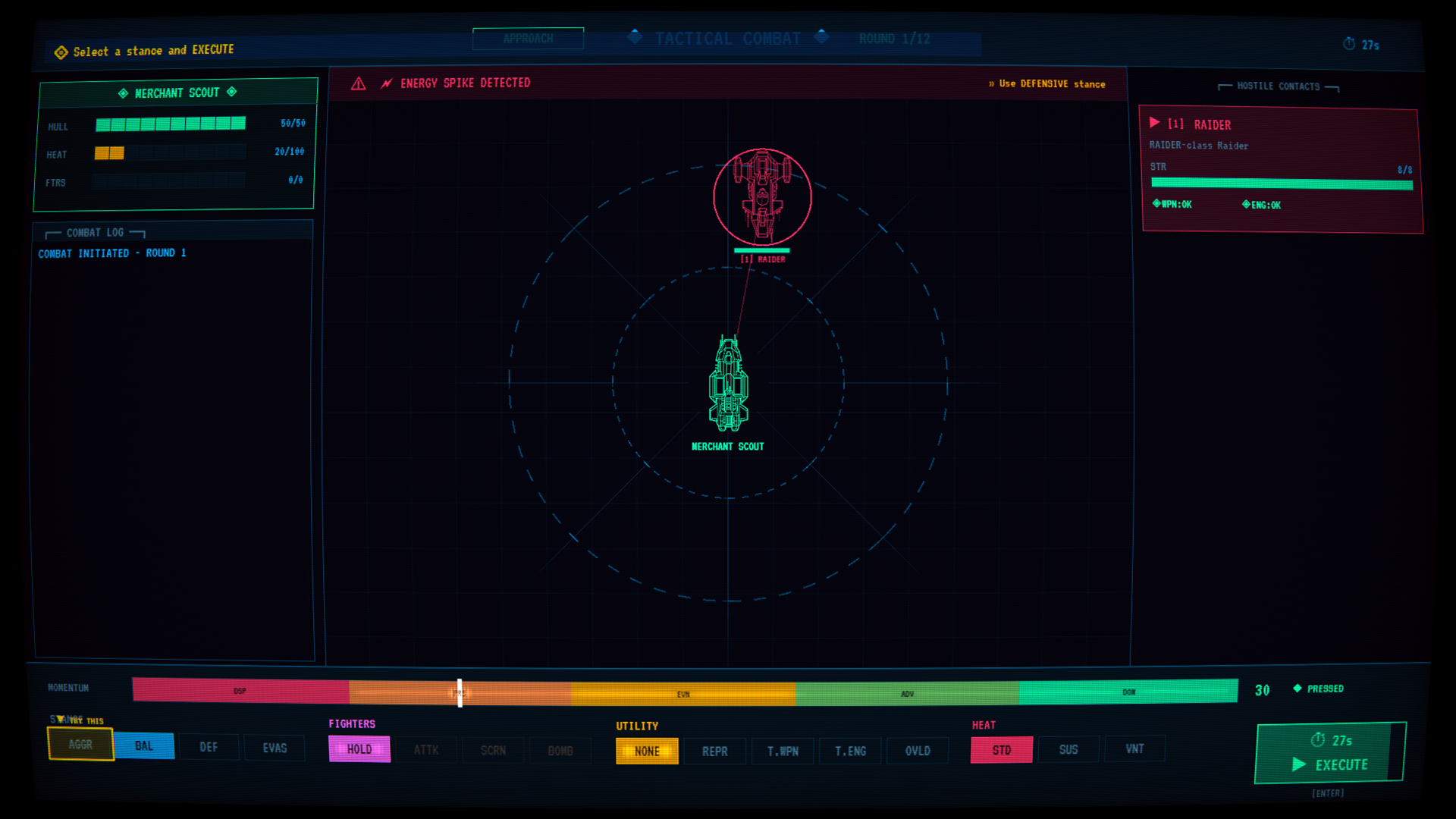Pick the EVAS stance option
The width and height of the screenshot is (1456, 819).
(x=275, y=748)
